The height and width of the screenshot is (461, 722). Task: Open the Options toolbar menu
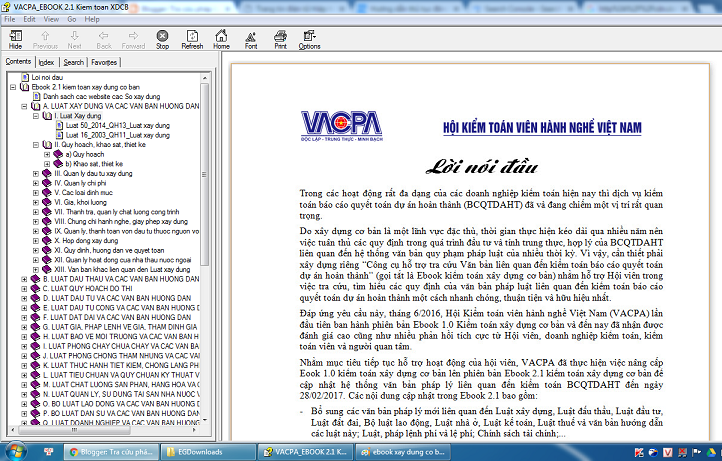[x=309, y=40]
